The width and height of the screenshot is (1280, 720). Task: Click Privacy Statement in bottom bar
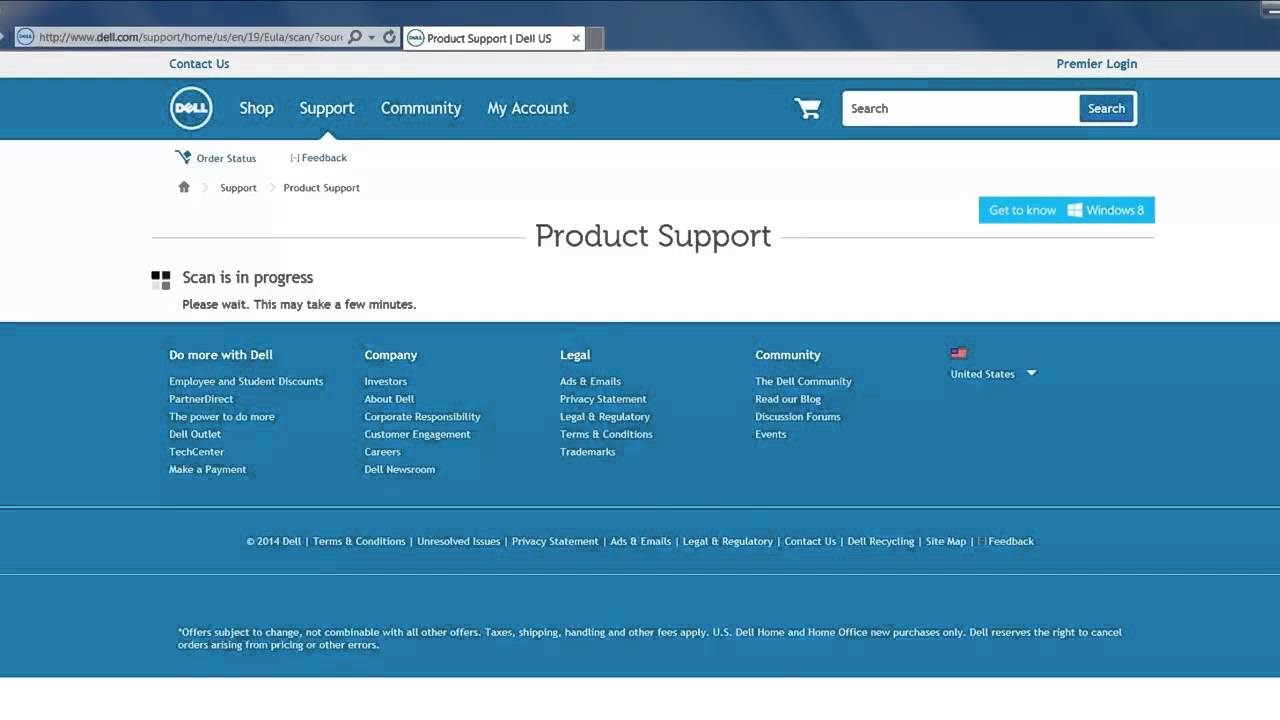[x=555, y=541]
